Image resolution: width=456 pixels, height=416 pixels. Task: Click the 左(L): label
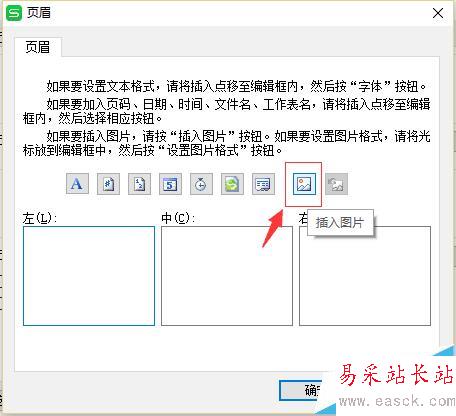pyautogui.click(x=40, y=218)
